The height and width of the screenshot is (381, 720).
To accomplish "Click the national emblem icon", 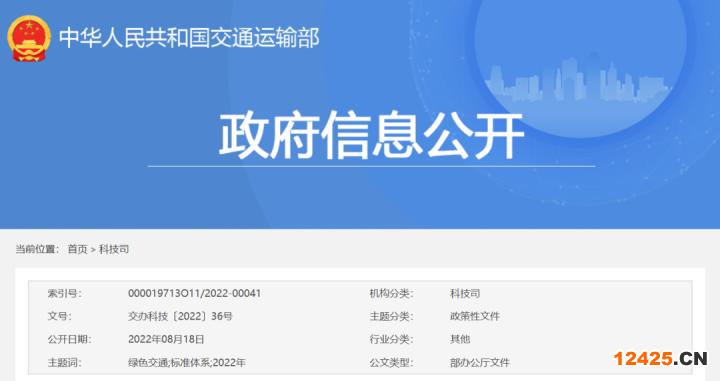I will (x=29, y=39).
